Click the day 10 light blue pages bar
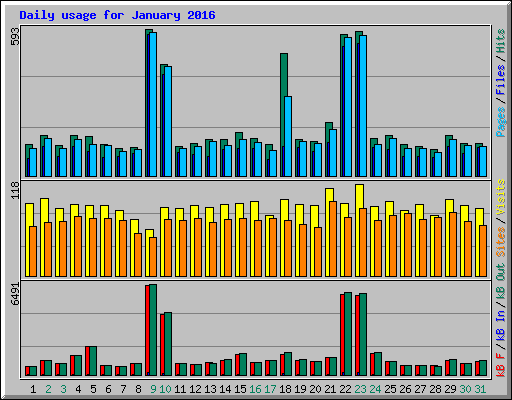This screenshot has width=512, height=400. (168, 121)
